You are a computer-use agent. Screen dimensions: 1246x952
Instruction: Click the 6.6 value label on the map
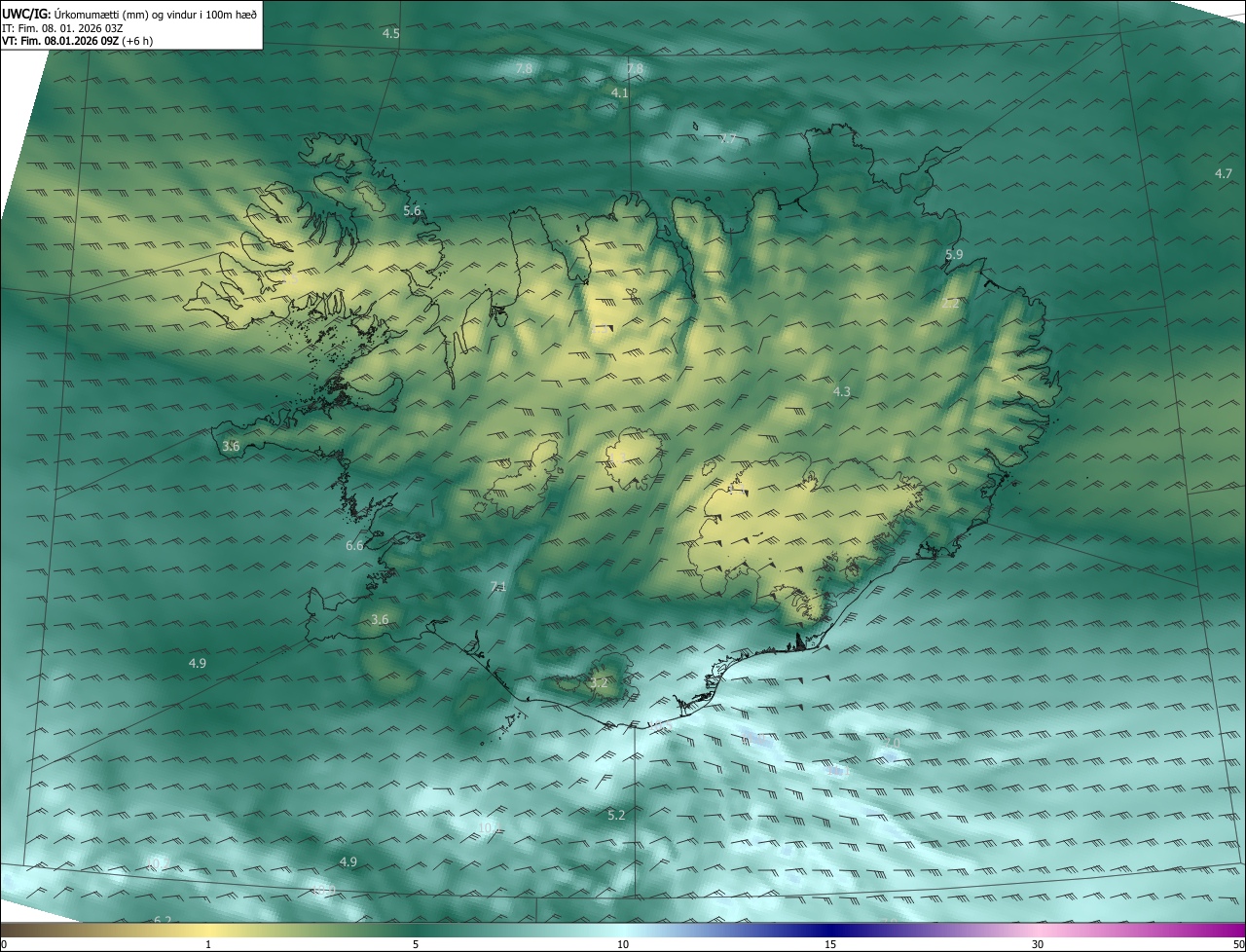[x=354, y=546]
